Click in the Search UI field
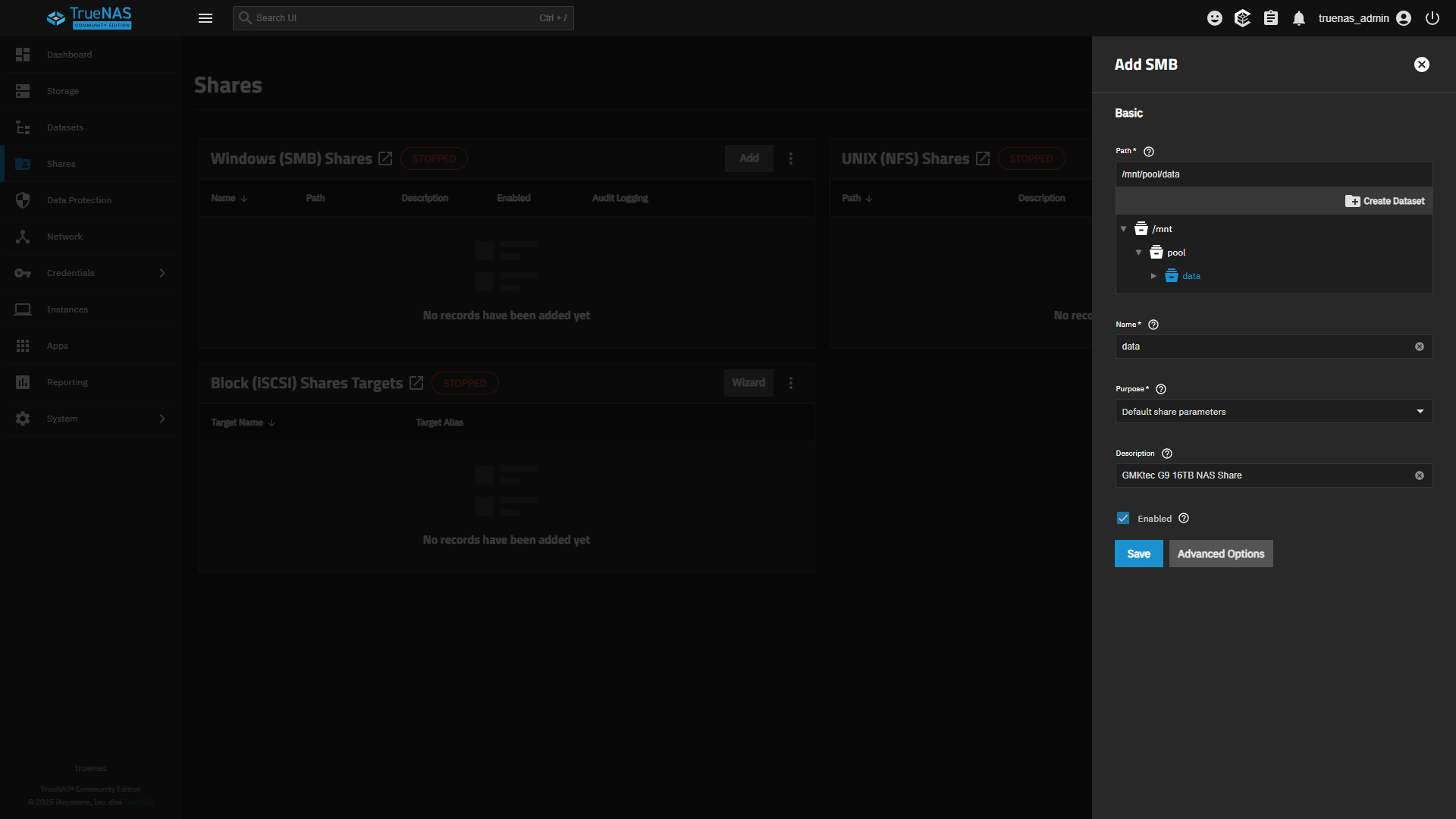 pyautogui.click(x=394, y=18)
